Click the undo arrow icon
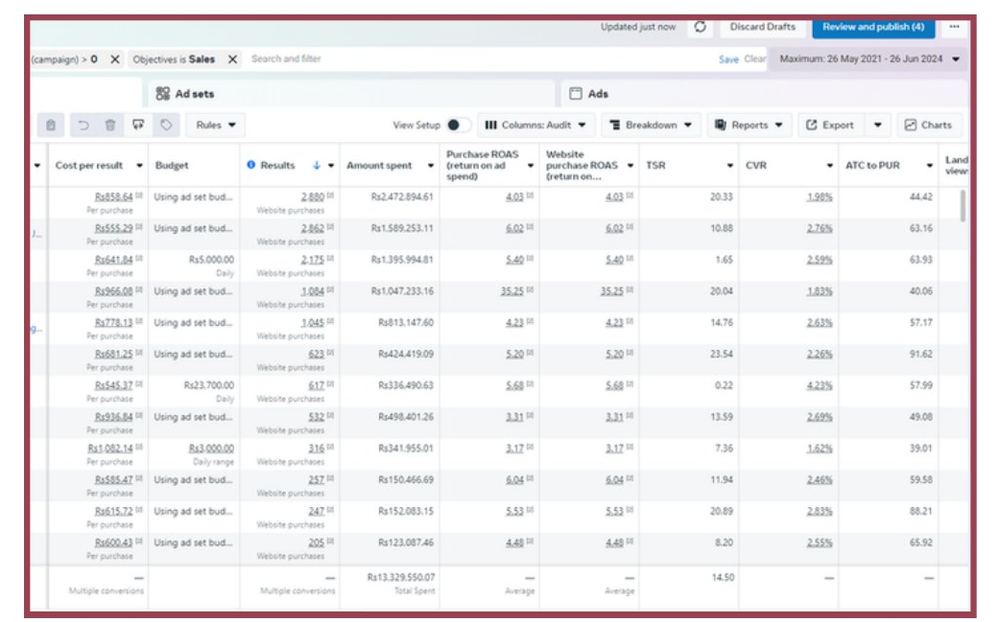This screenshot has height=622, width=1000. (84, 125)
